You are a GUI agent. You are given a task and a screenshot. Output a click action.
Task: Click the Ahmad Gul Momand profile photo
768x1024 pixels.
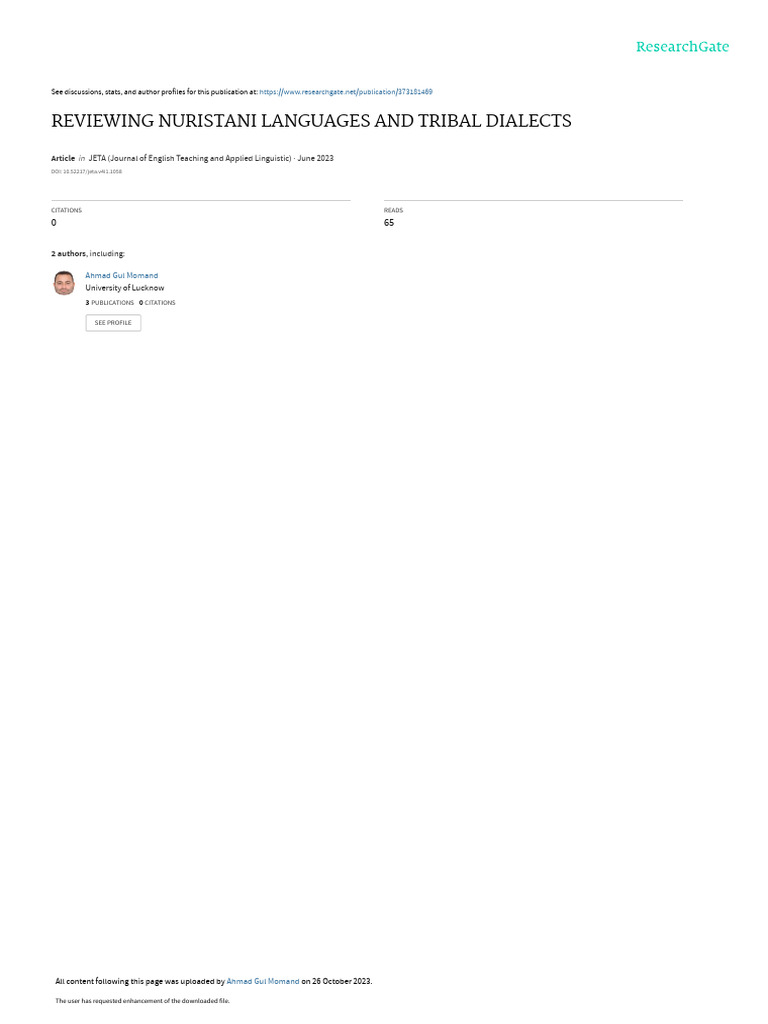coord(64,283)
